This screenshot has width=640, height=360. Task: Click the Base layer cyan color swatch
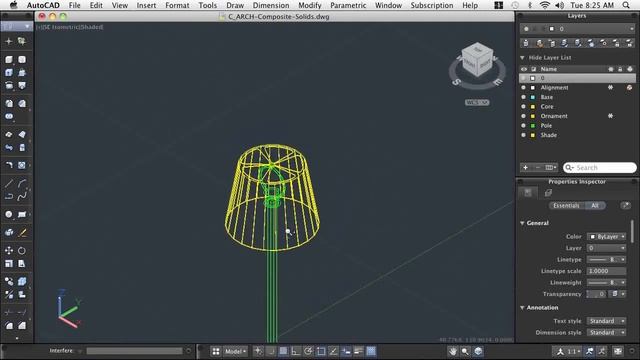tap(533, 97)
